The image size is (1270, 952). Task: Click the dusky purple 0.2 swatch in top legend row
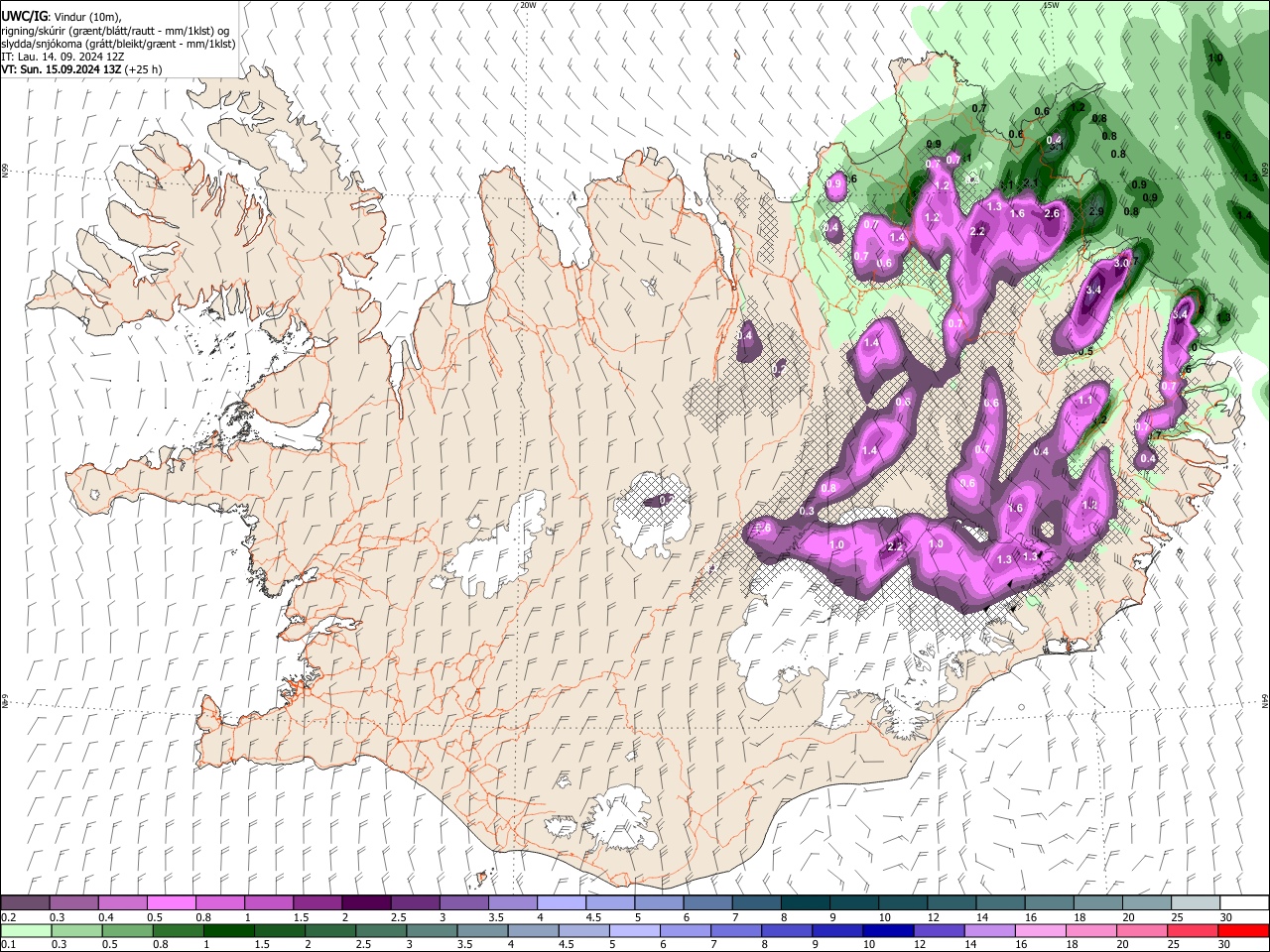pyautogui.click(x=25, y=903)
